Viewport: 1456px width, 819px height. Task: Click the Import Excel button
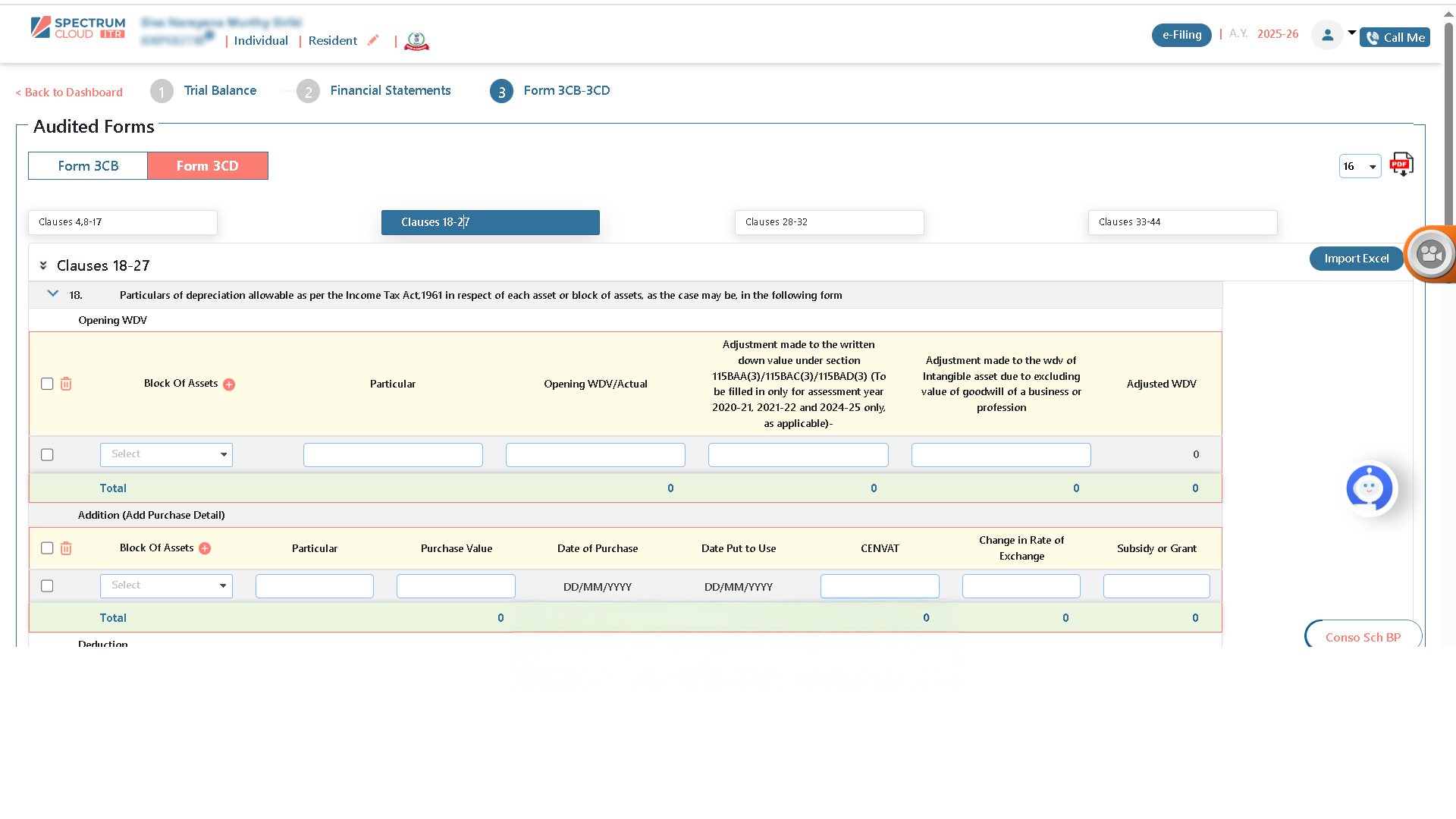1357,259
